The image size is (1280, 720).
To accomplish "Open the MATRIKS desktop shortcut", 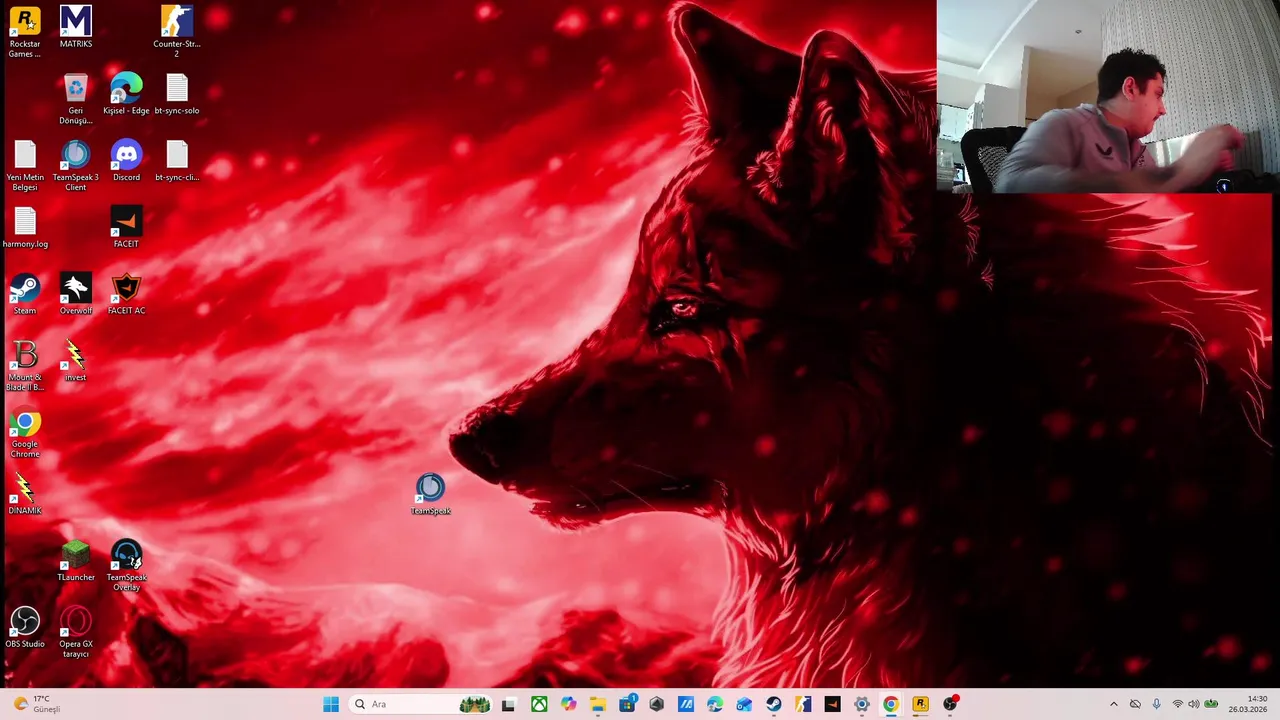I will [x=76, y=27].
